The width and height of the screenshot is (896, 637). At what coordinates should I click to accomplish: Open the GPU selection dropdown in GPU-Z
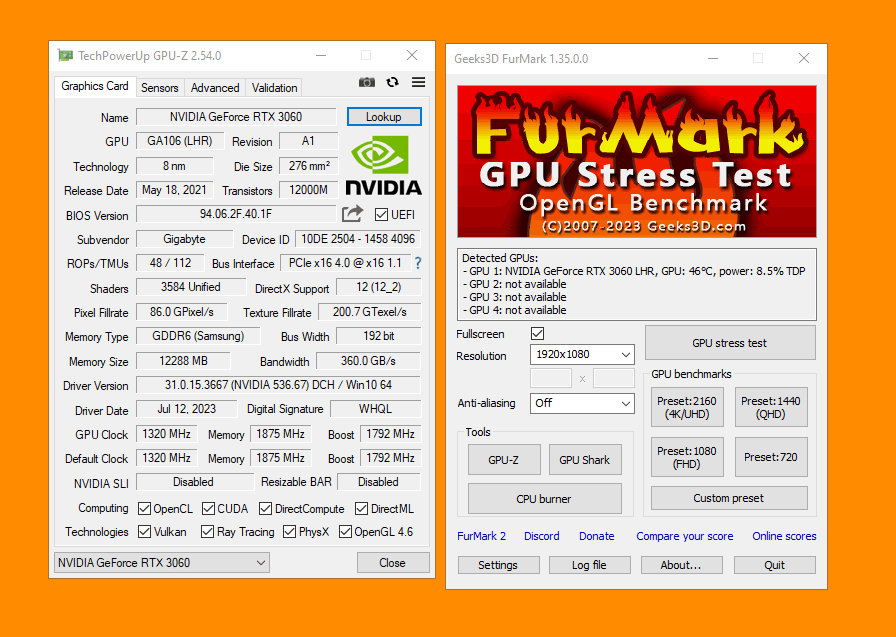click(x=162, y=563)
